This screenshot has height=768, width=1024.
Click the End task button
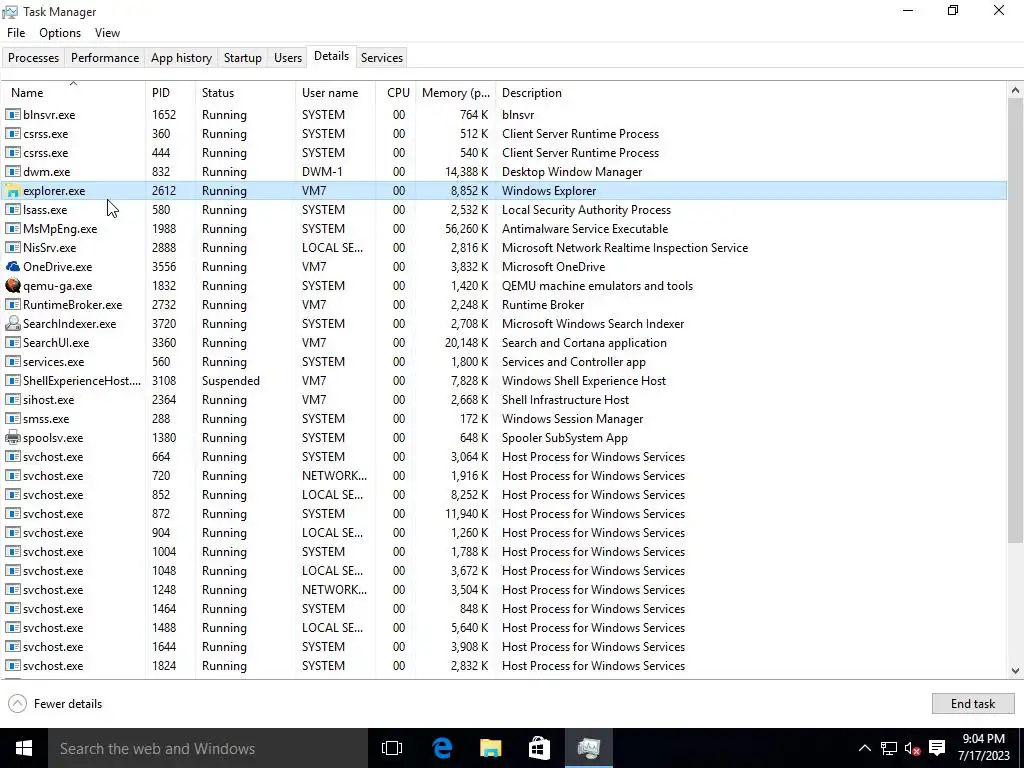pyautogui.click(x=972, y=703)
